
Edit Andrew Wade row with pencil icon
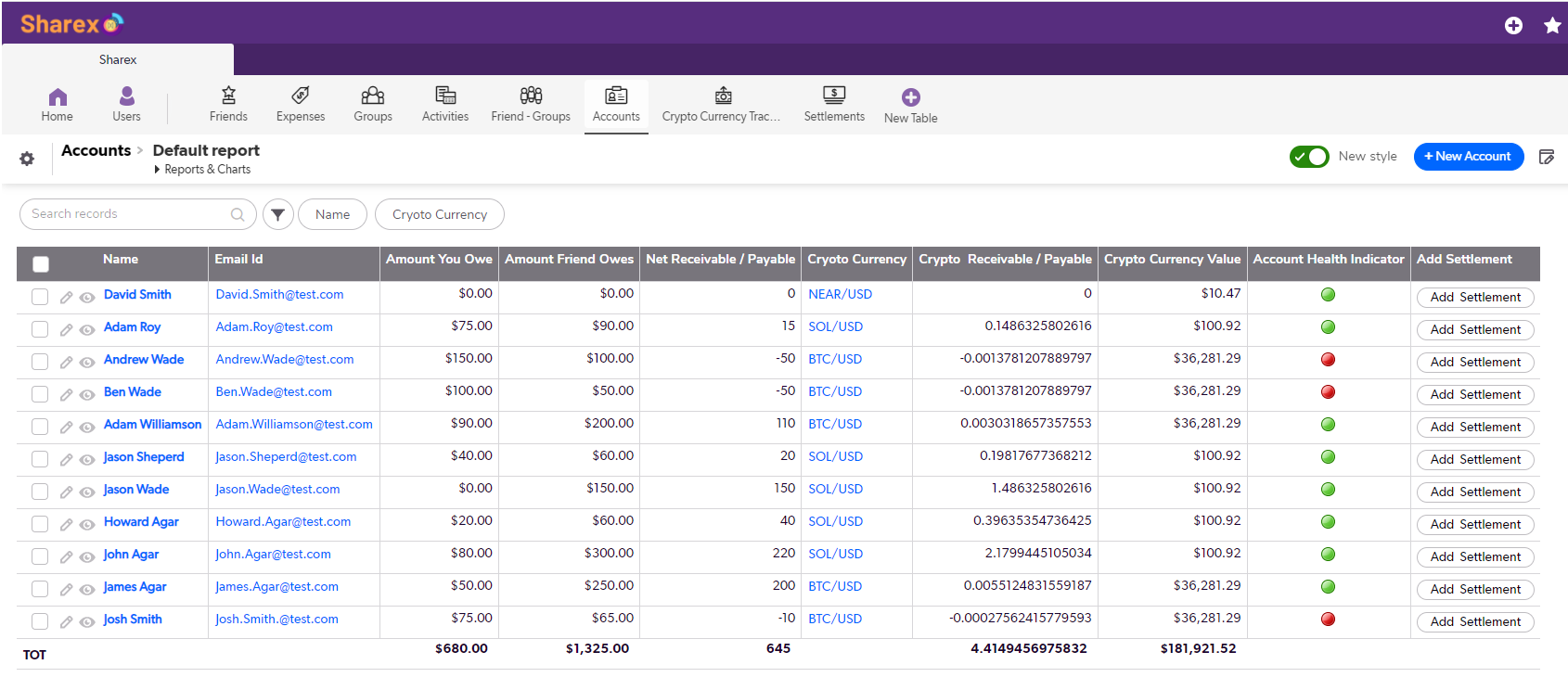point(67,363)
